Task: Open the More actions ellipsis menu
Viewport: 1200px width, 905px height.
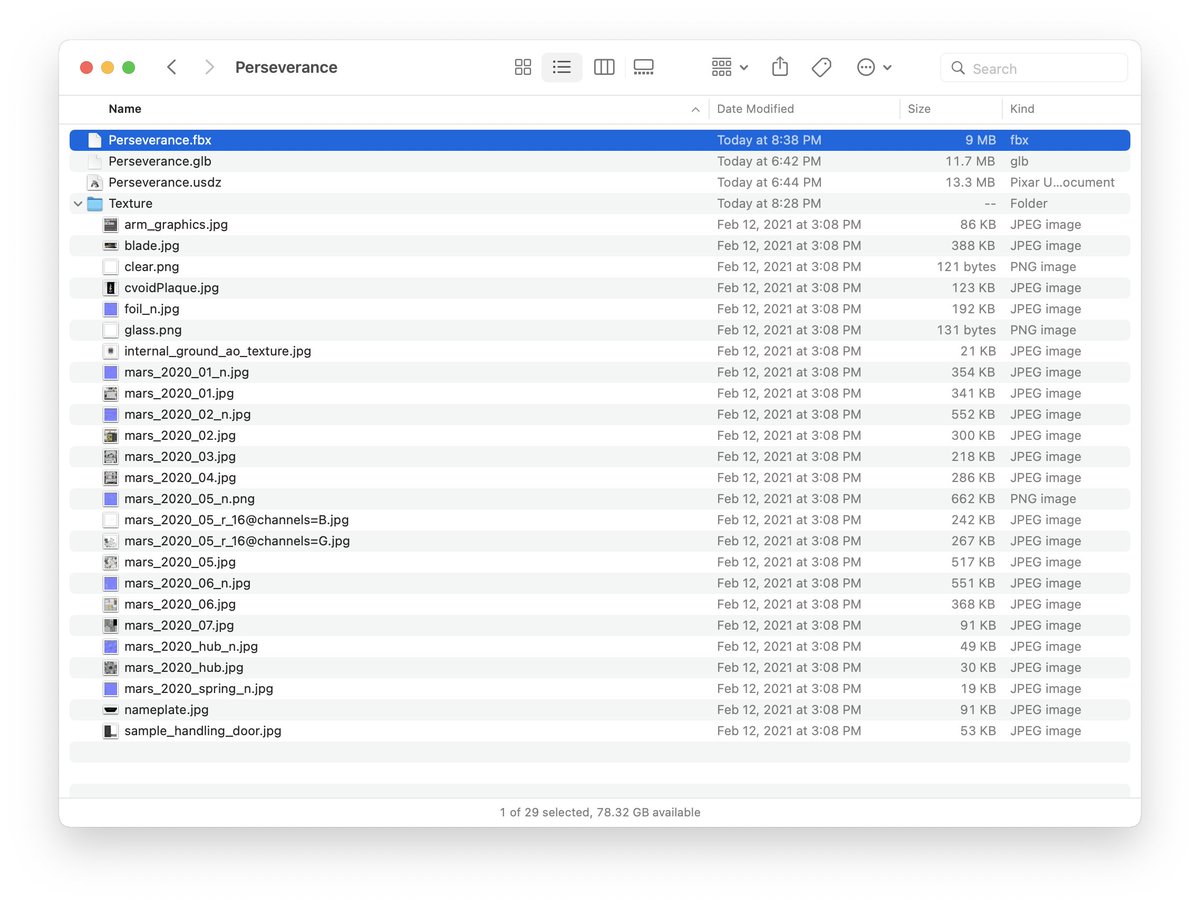Action: (874, 67)
